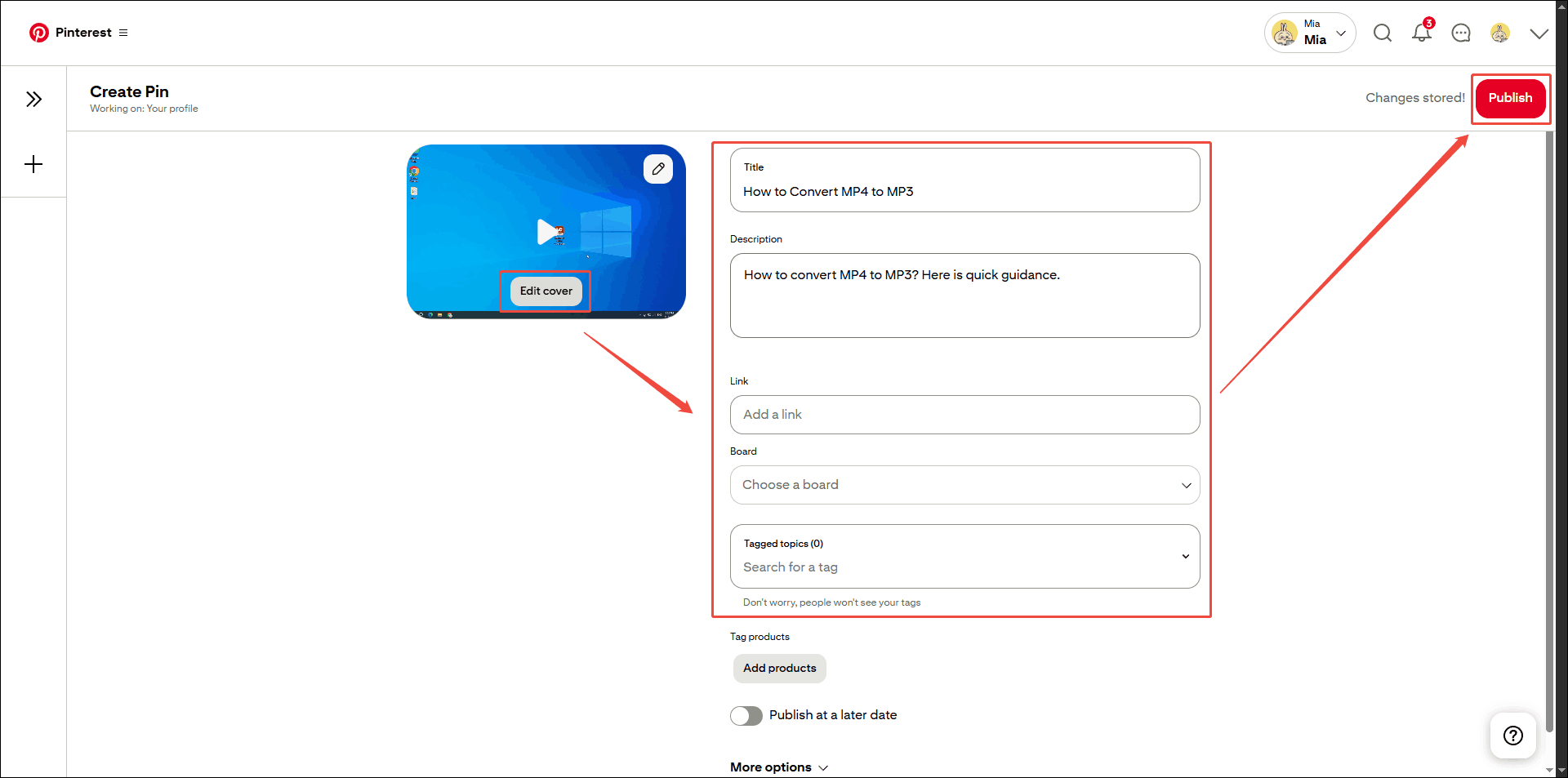Open the search icon in header
This screenshot has height=778, width=1568.
click(1383, 33)
